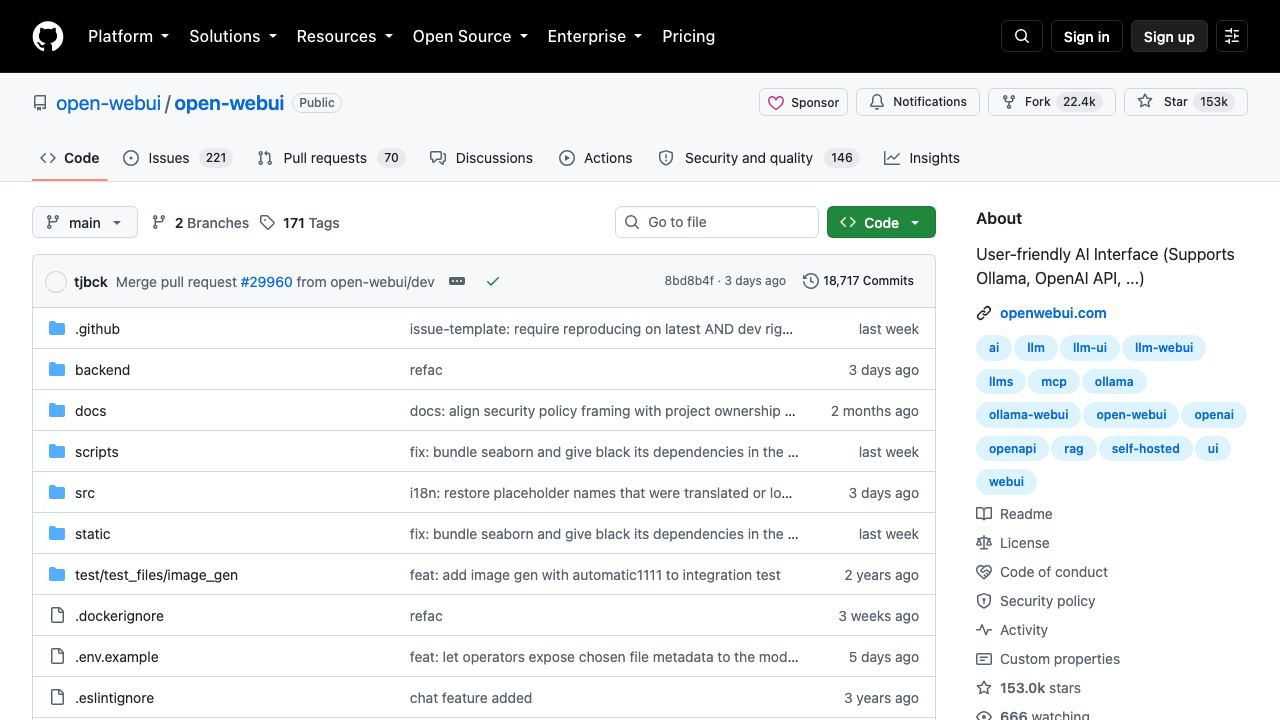Open the main branch selector dropdown

84,222
